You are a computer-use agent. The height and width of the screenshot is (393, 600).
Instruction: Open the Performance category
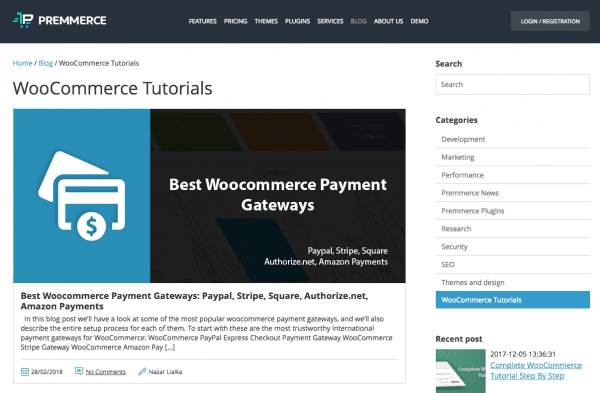[512, 175]
